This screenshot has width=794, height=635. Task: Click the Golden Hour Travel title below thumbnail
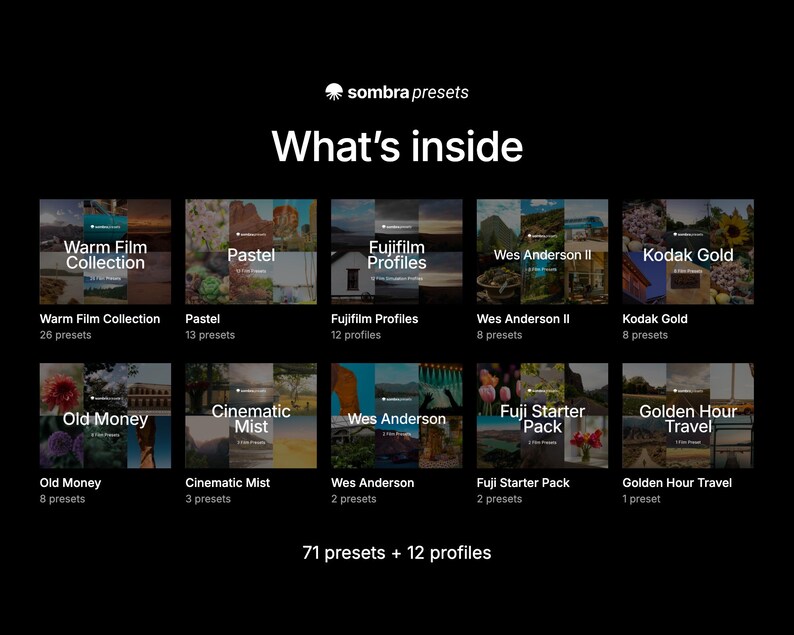click(677, 483)
